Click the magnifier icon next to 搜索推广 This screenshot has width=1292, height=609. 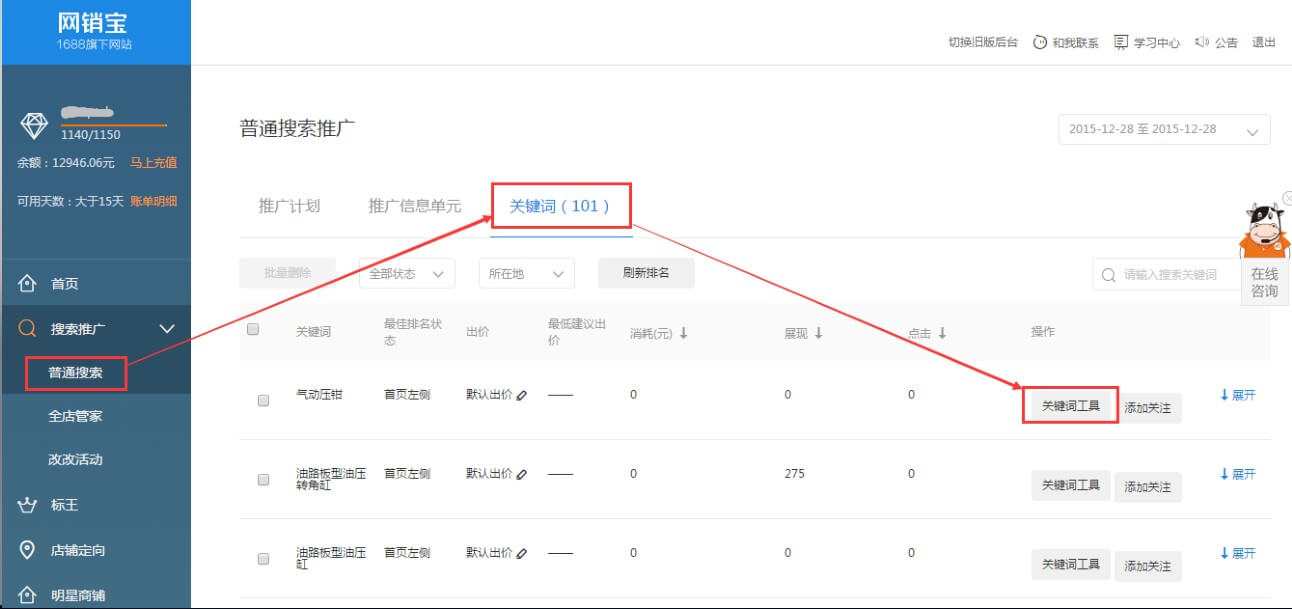(28, 329)
